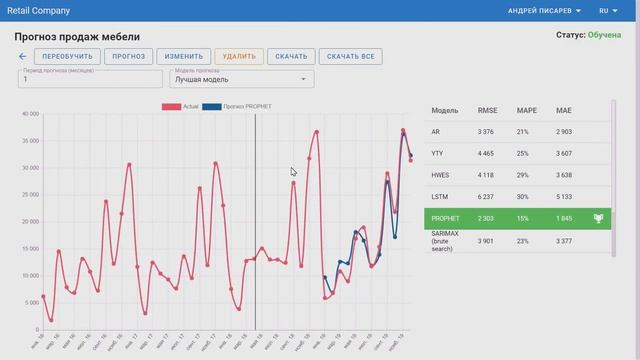Select the PROPHET model row
This screenshot has height=360, width=640.
(x=518, y=218)
